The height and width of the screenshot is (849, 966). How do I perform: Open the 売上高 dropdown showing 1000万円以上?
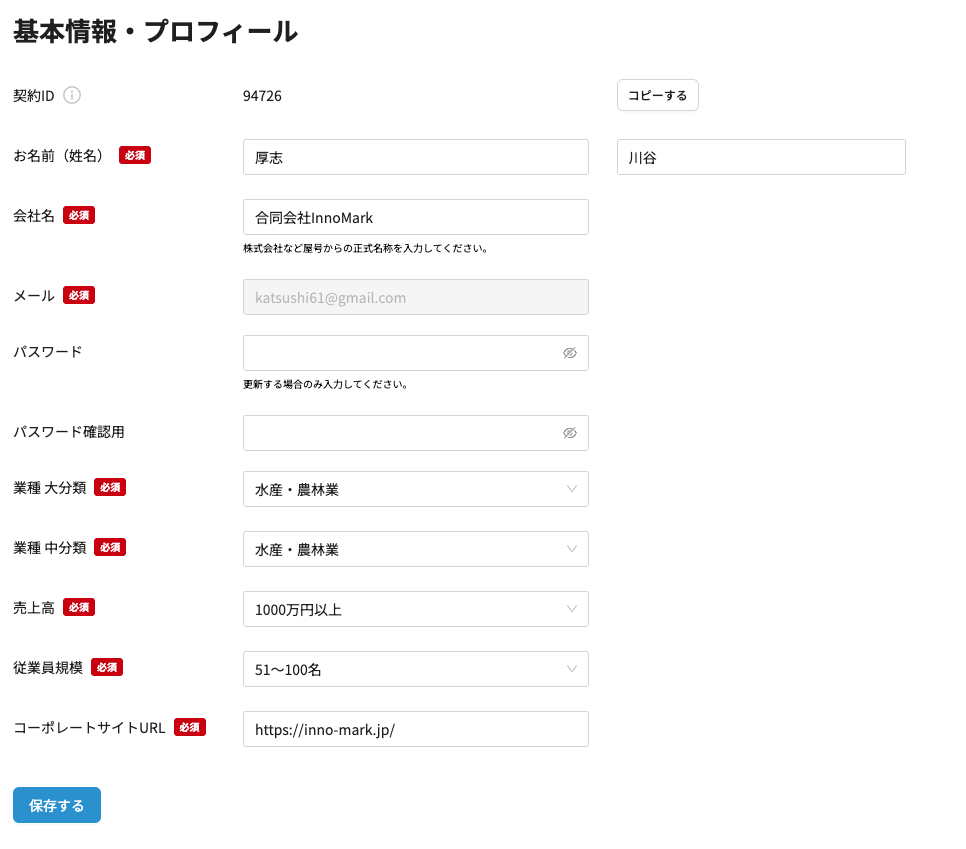pyautogui.click(x=415, y=609)
